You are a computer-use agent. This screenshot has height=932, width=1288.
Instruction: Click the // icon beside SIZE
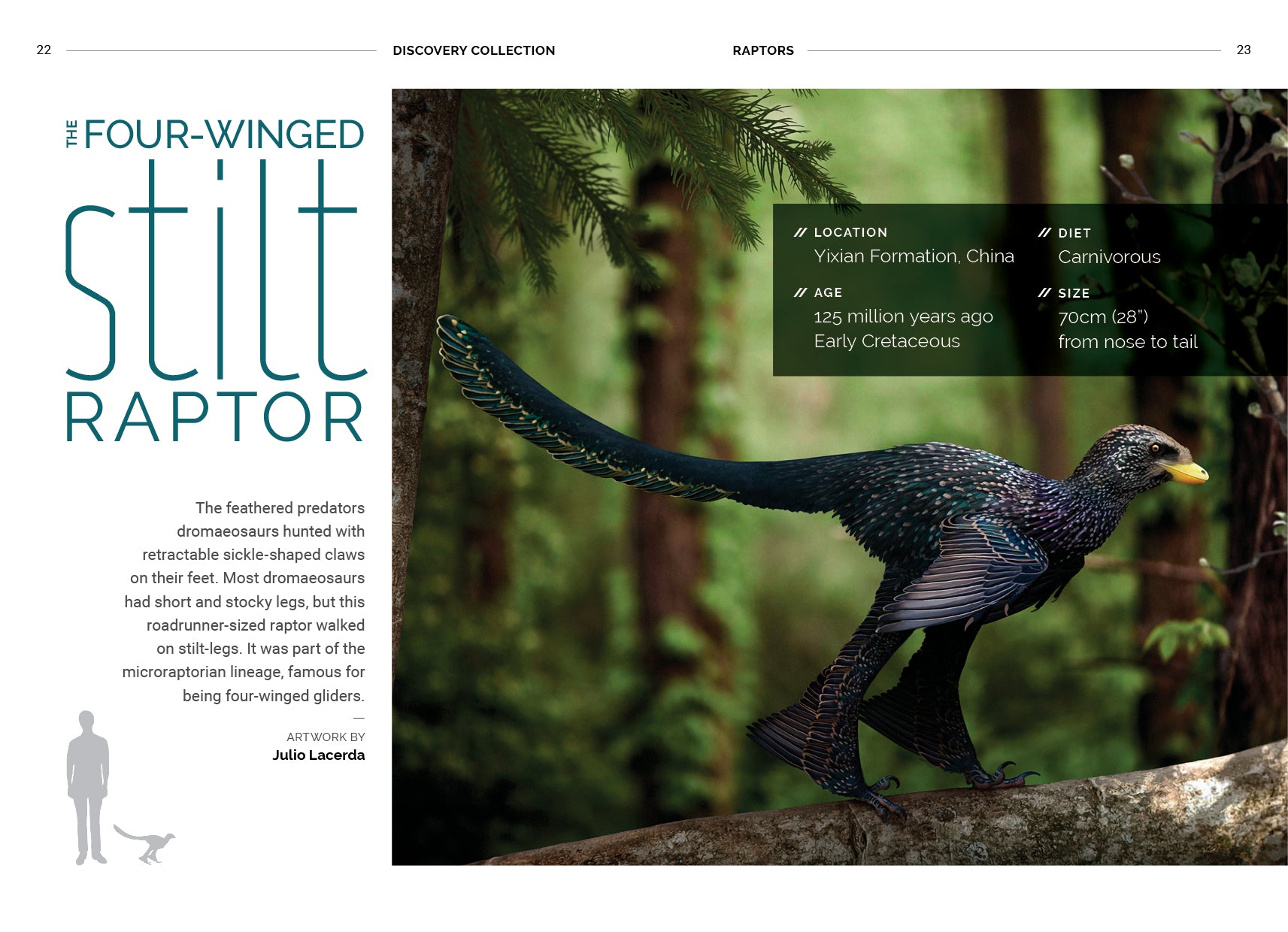point(1044,294)
